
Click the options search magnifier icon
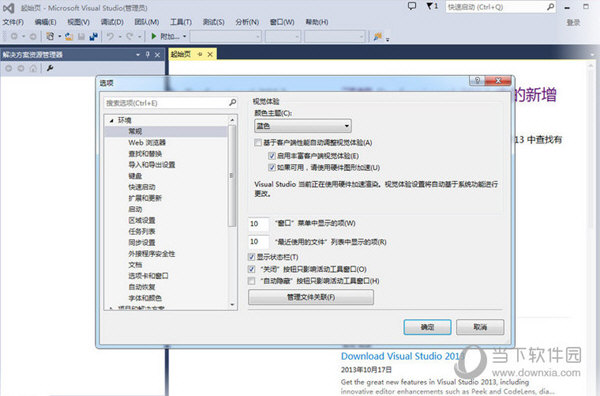pyautogui.click(x=232, y=103)
